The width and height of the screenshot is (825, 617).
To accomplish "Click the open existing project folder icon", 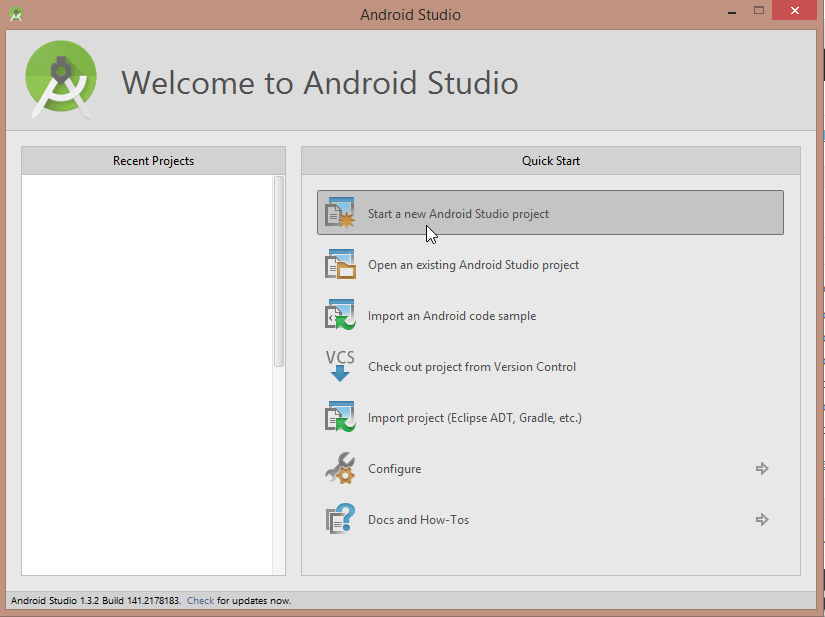I will click(340, 264).
